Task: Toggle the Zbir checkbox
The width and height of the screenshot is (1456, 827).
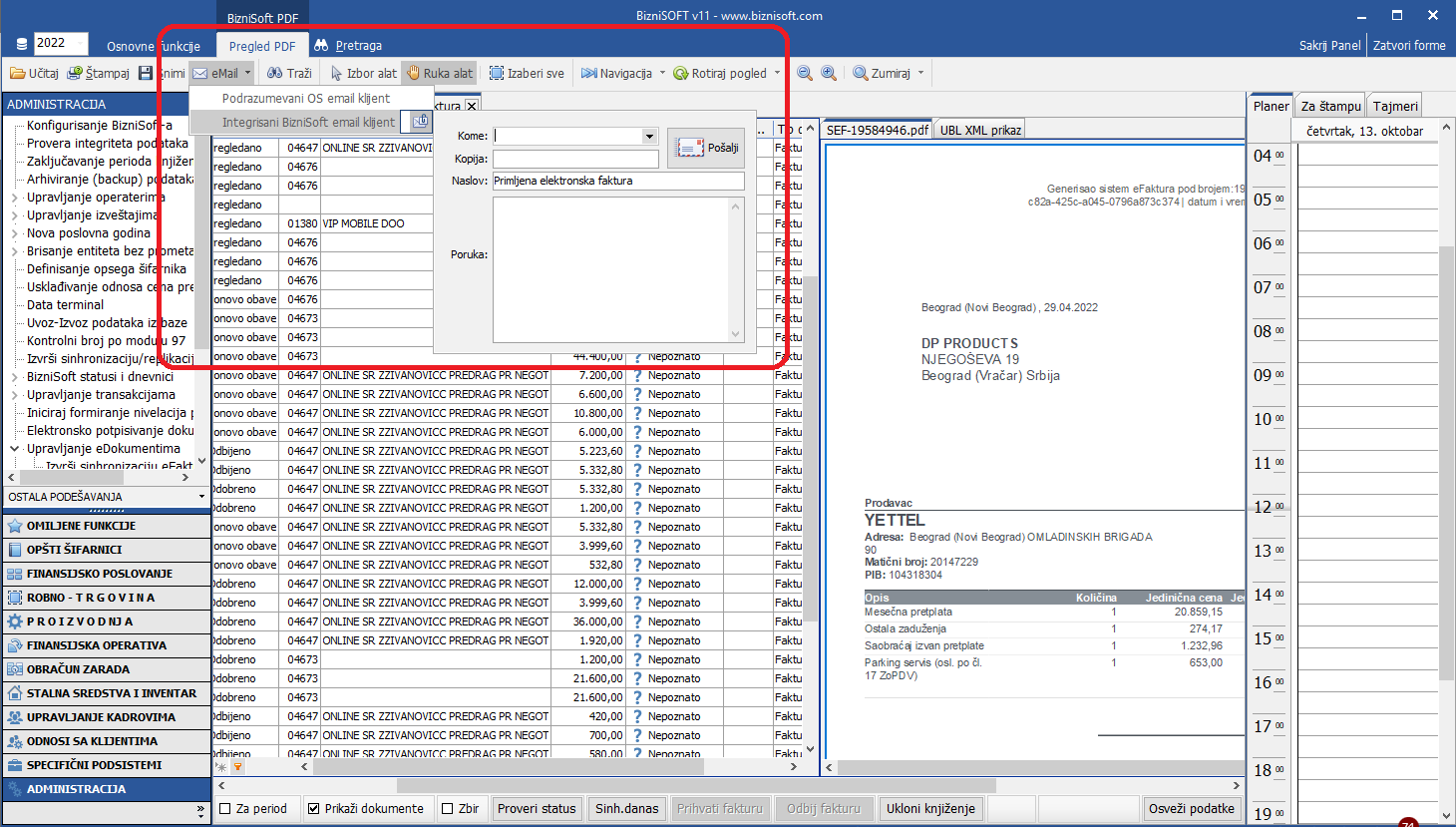Action: click(x=448, y=809)
